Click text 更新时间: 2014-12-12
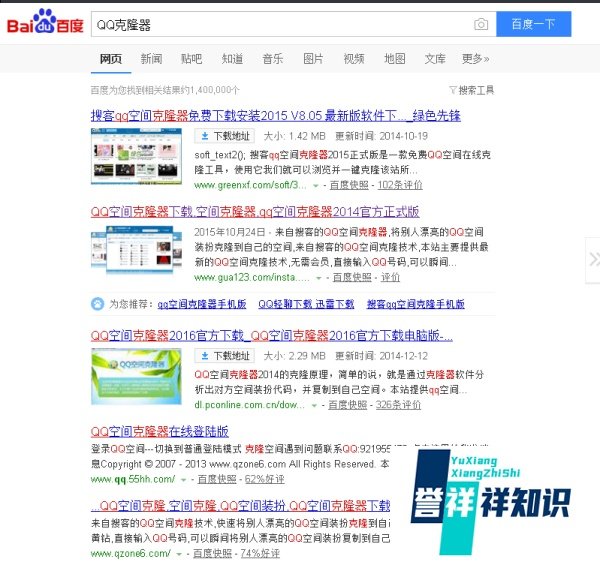Image resolution: width=600 pixels, height=568 pixels. [381, 356]
